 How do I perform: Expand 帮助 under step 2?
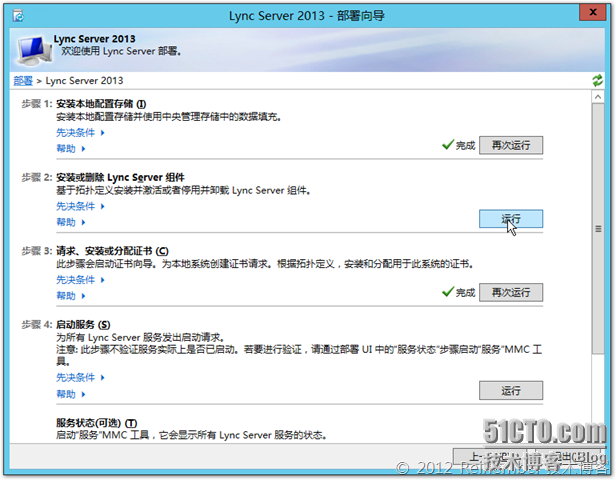[x=71, y=222]
